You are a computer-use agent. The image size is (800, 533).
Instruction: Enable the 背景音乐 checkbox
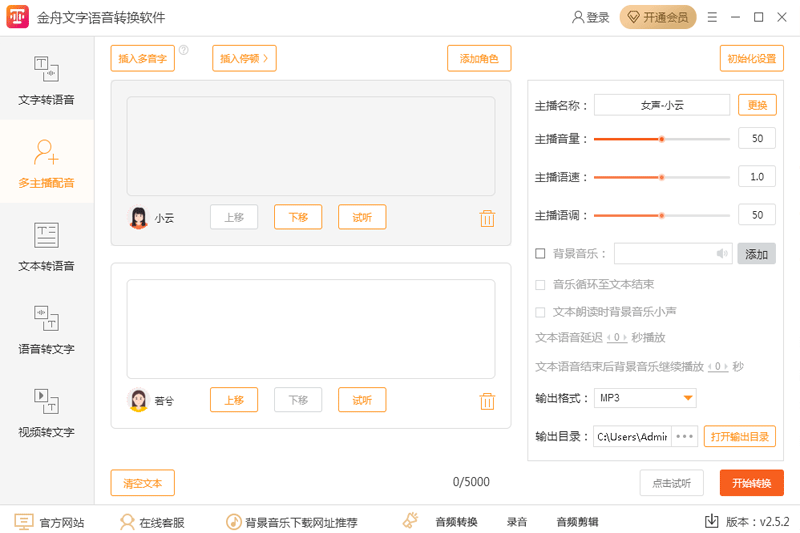click(541, 254)
